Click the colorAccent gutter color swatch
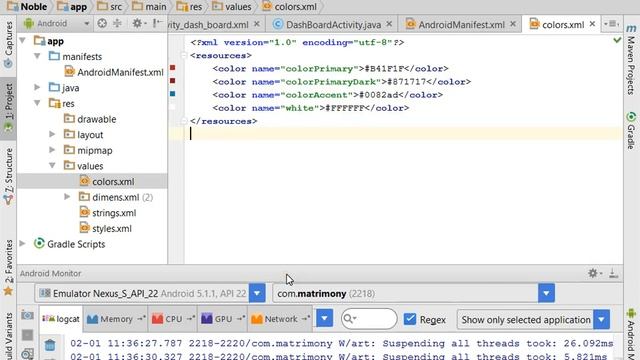This screenshot has width=640, height=360. [x=173, y=94]
